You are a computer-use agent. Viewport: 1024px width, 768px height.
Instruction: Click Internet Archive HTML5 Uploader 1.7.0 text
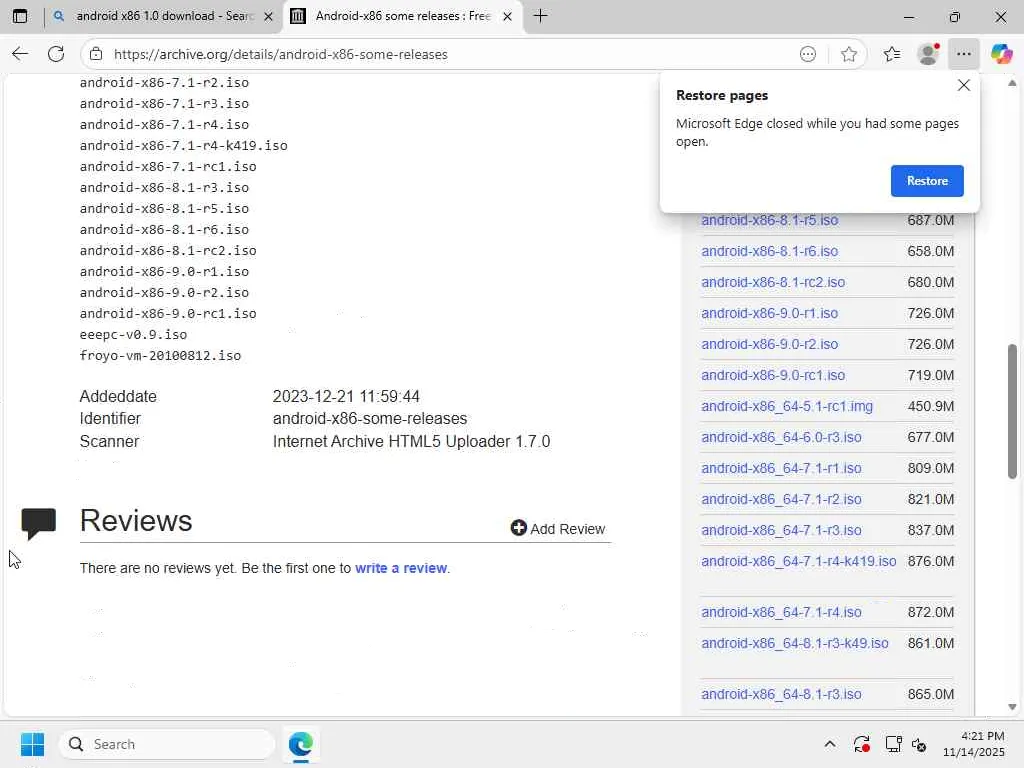coord(411,441)
